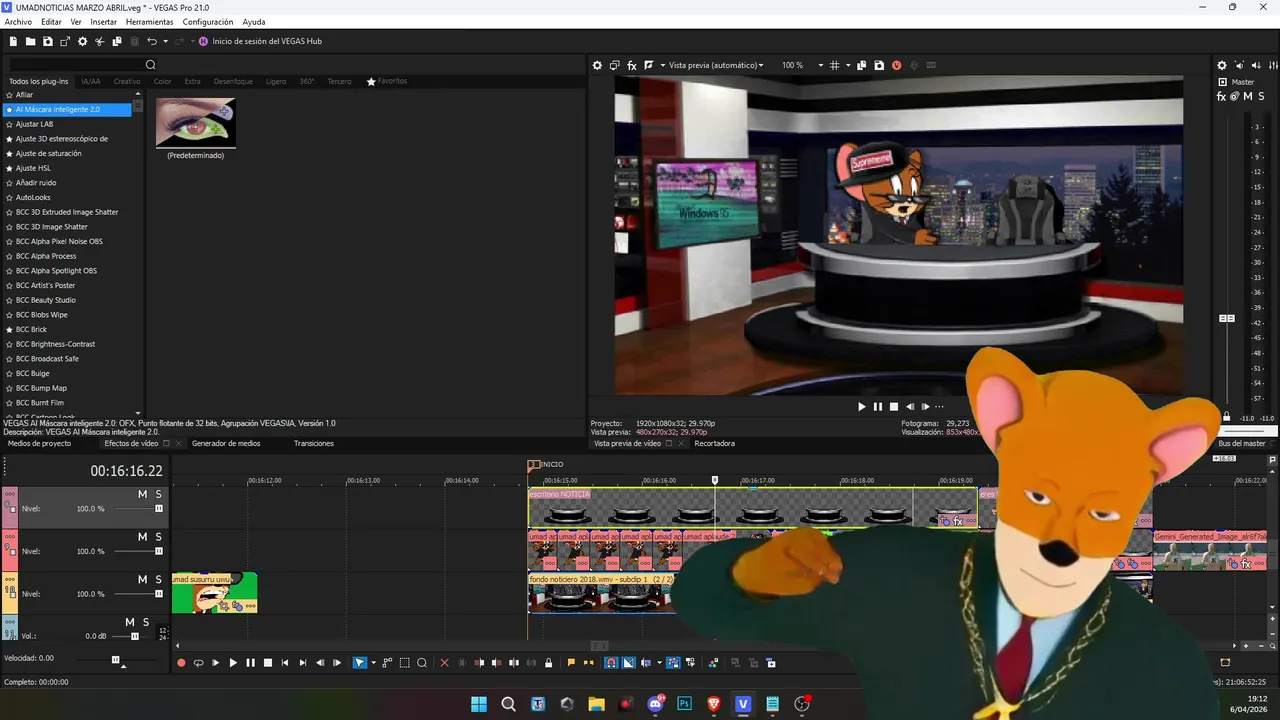Image resolution: width=1280 pixels, height=720 pixels.
Task: Click the record button in transport bar
Action: pos(181,663)
